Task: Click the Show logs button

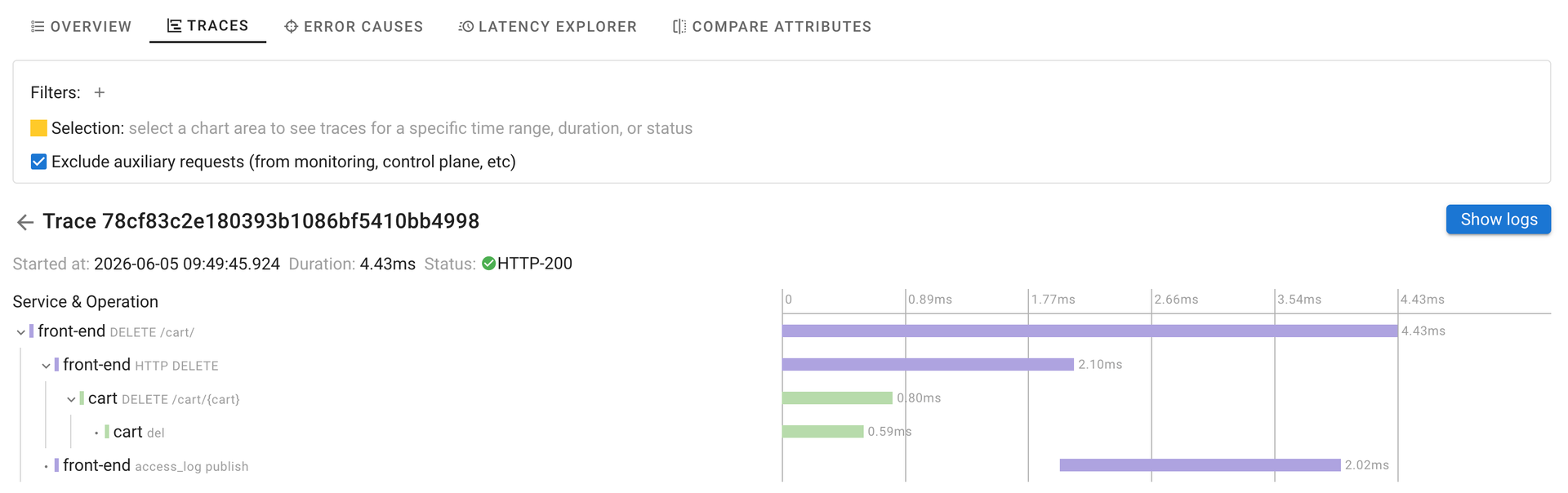Action: (1498, 220)
